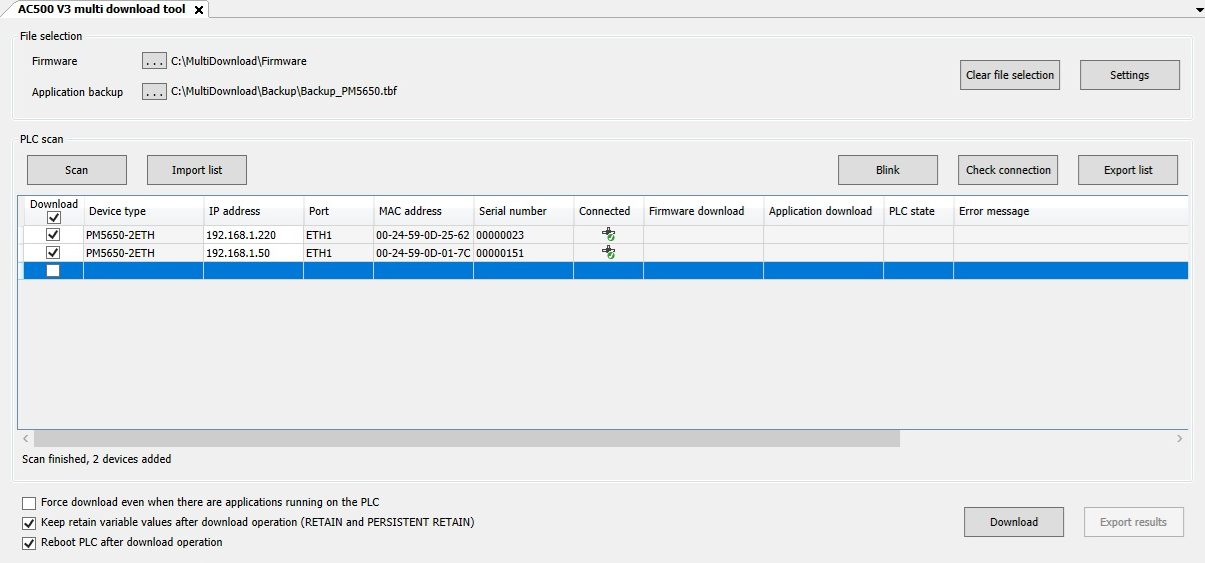Click the Backup_PM5650.tbf path text

click(284, 92)
